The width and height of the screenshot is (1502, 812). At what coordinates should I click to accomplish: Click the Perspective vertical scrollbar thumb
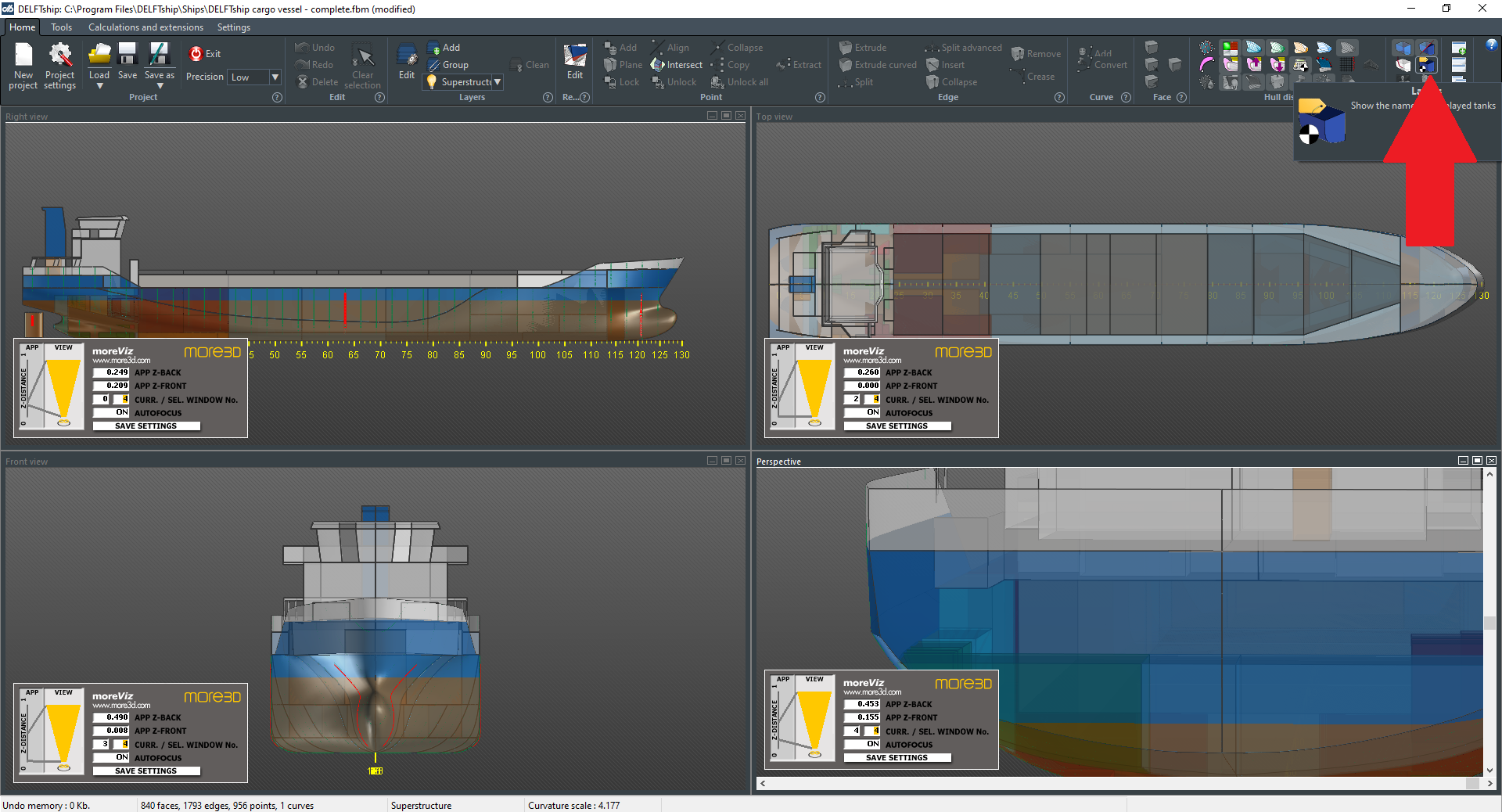click(1489, 623)
